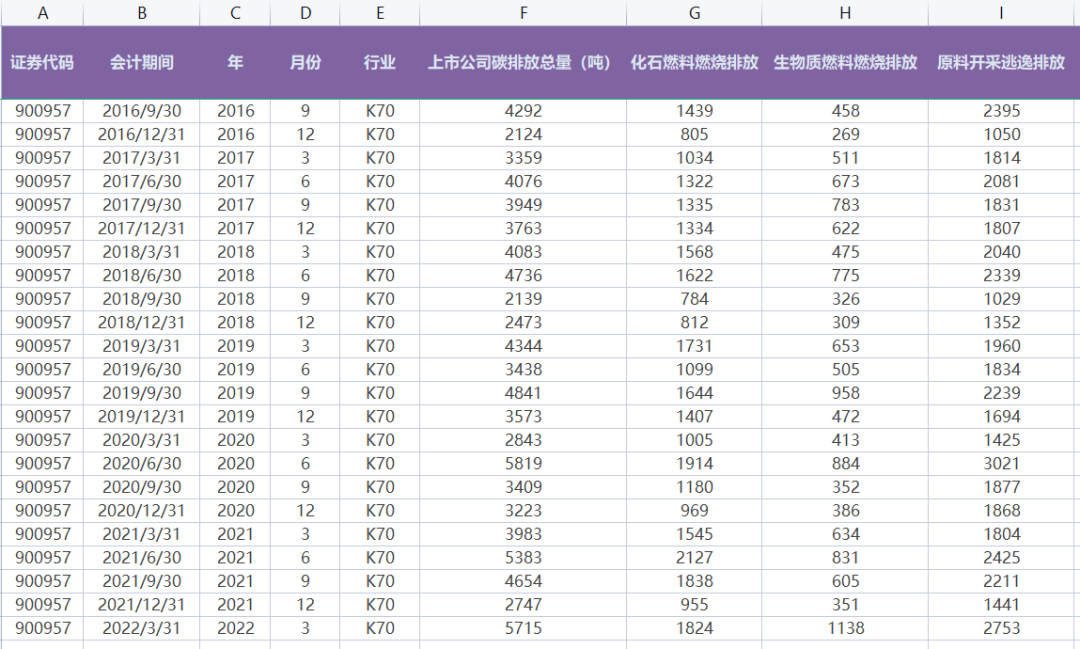This screenshot has height=649, width=1080.
Task: Select K70 cell in 2022/3/31 row
Action: tap(380, 628)
